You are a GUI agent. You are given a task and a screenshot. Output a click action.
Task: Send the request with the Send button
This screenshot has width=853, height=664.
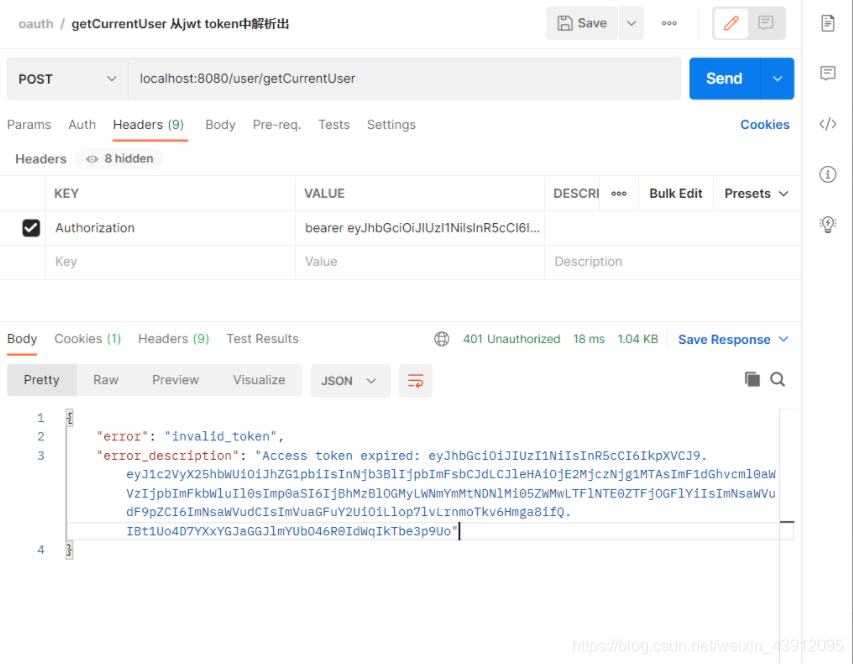(x=724, y=79)
